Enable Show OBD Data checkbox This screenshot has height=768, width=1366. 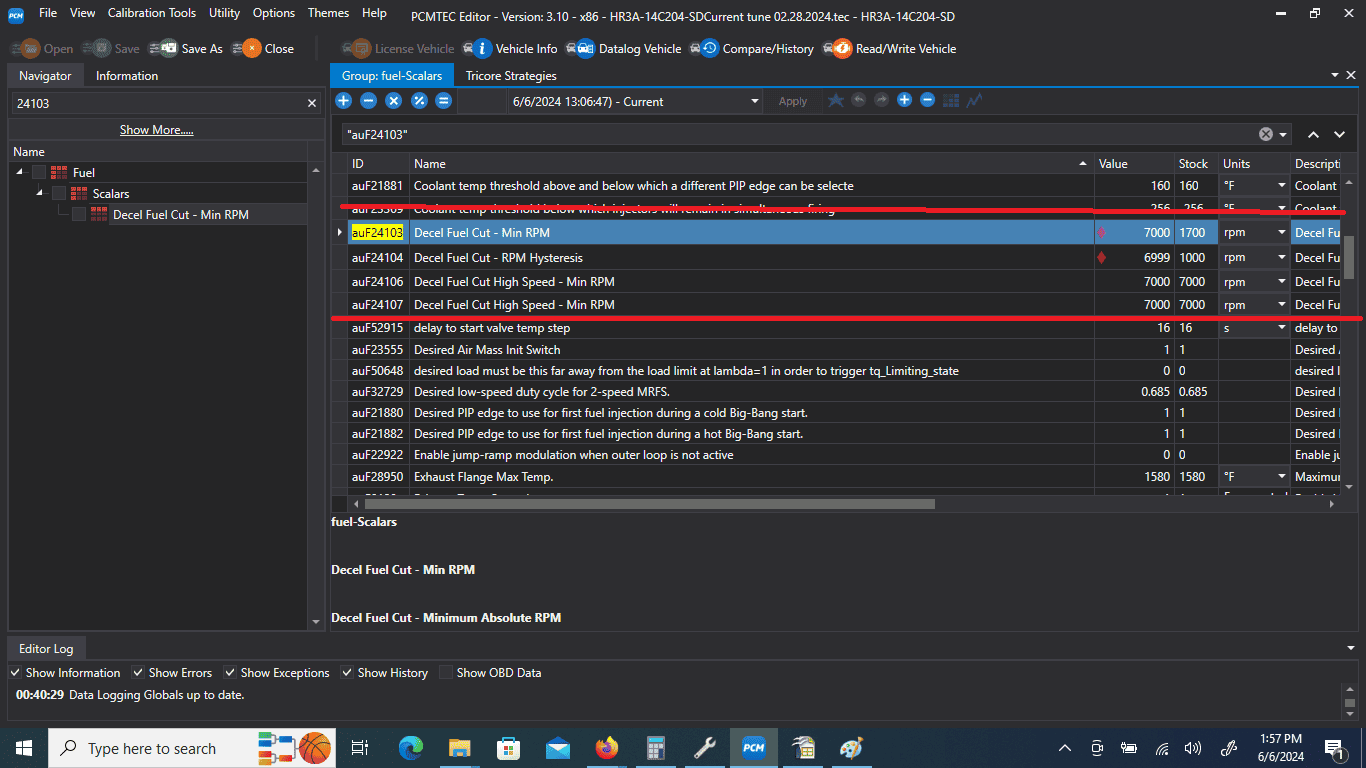(x=446, y=673)
